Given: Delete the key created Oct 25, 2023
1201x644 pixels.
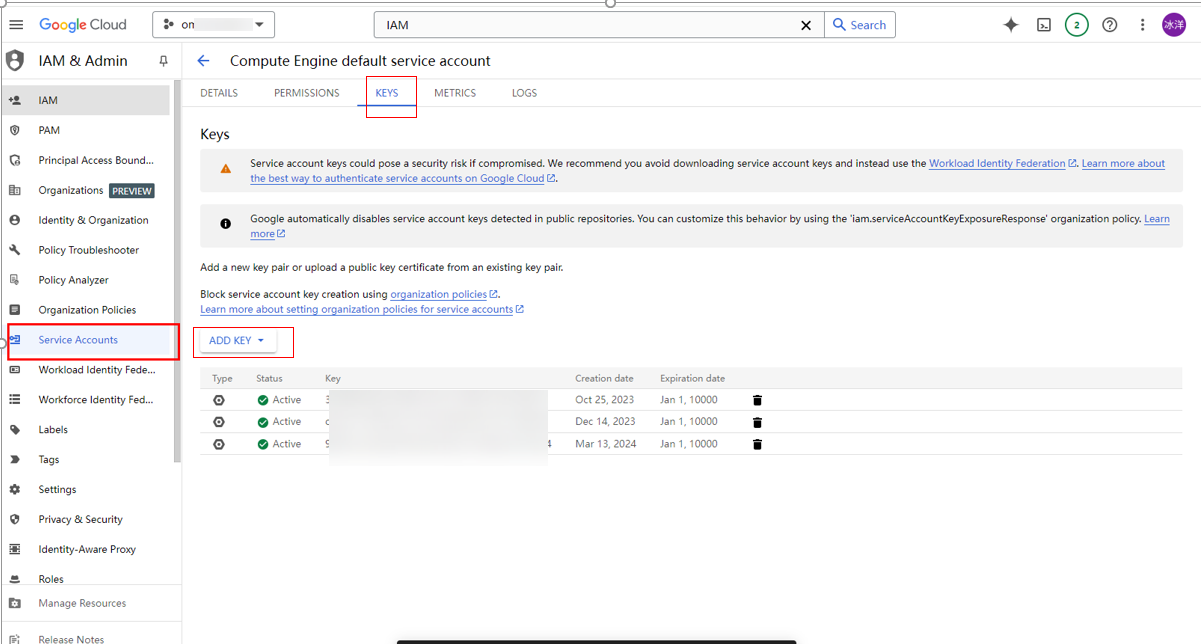Looking at the screenshot, I should point(757,400).
